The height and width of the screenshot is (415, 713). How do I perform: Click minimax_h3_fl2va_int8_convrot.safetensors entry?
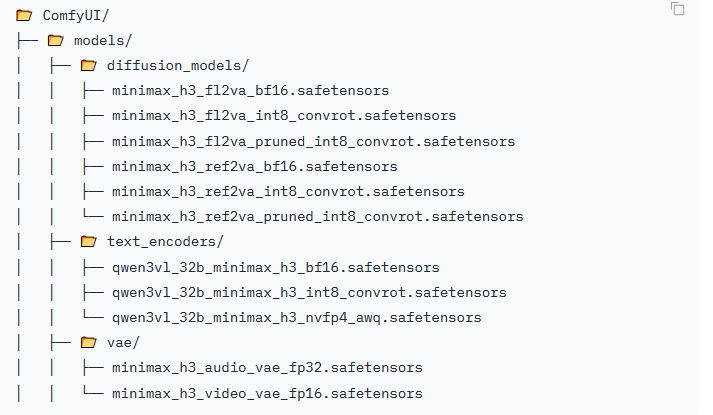284,116
